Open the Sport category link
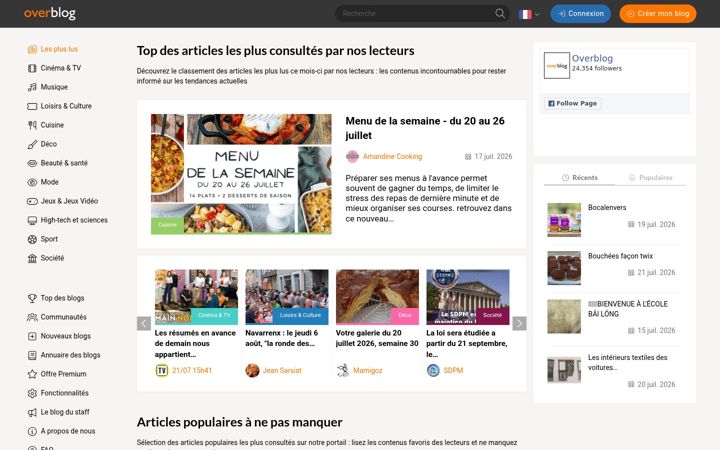The width and height of the screenshot is (720, 450). click(x=49, y=239)
